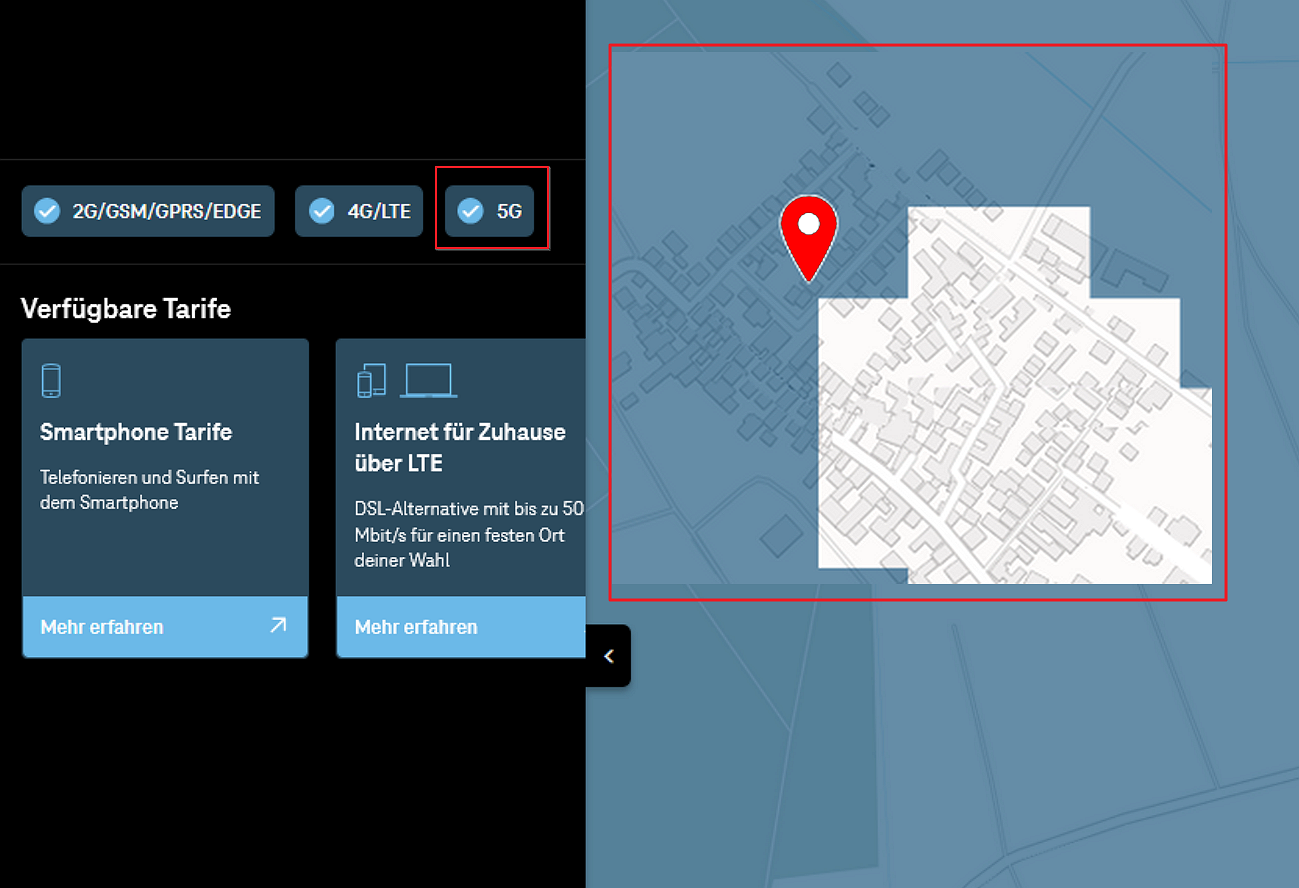Click the Smartphone Tarife description text
The image size is (1299, 888).
[150, 490]
